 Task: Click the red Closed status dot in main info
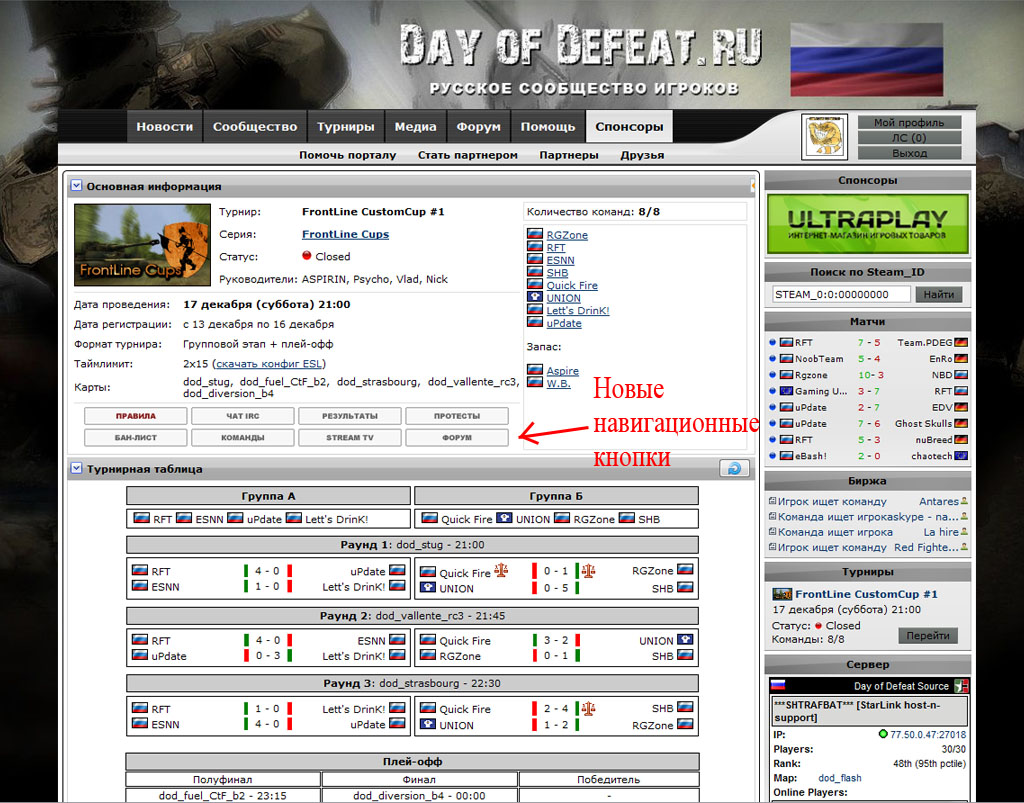(306, 256)
